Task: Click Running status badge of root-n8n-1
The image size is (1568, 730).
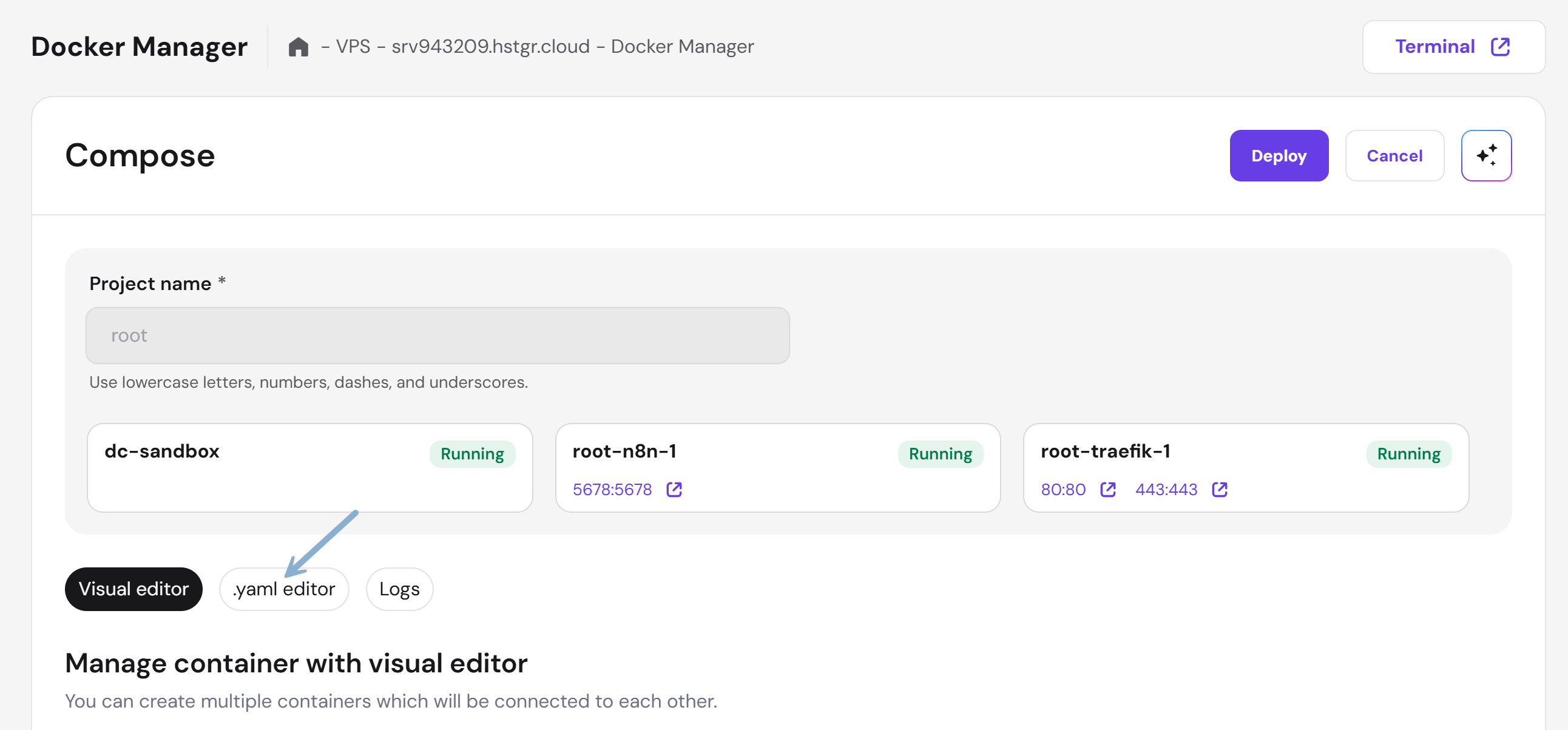Action: [941, 453]
